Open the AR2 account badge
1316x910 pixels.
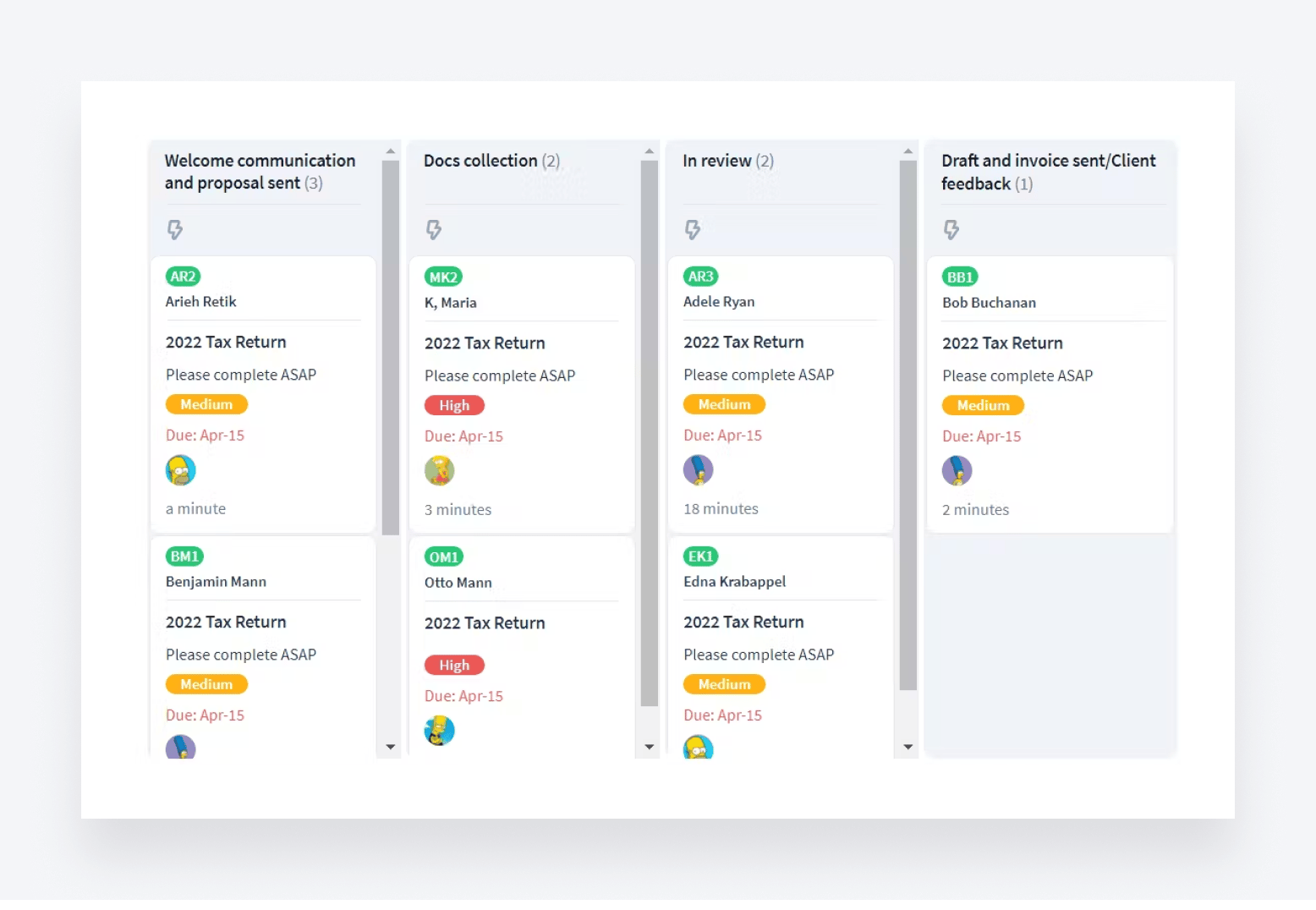[183, 277]
